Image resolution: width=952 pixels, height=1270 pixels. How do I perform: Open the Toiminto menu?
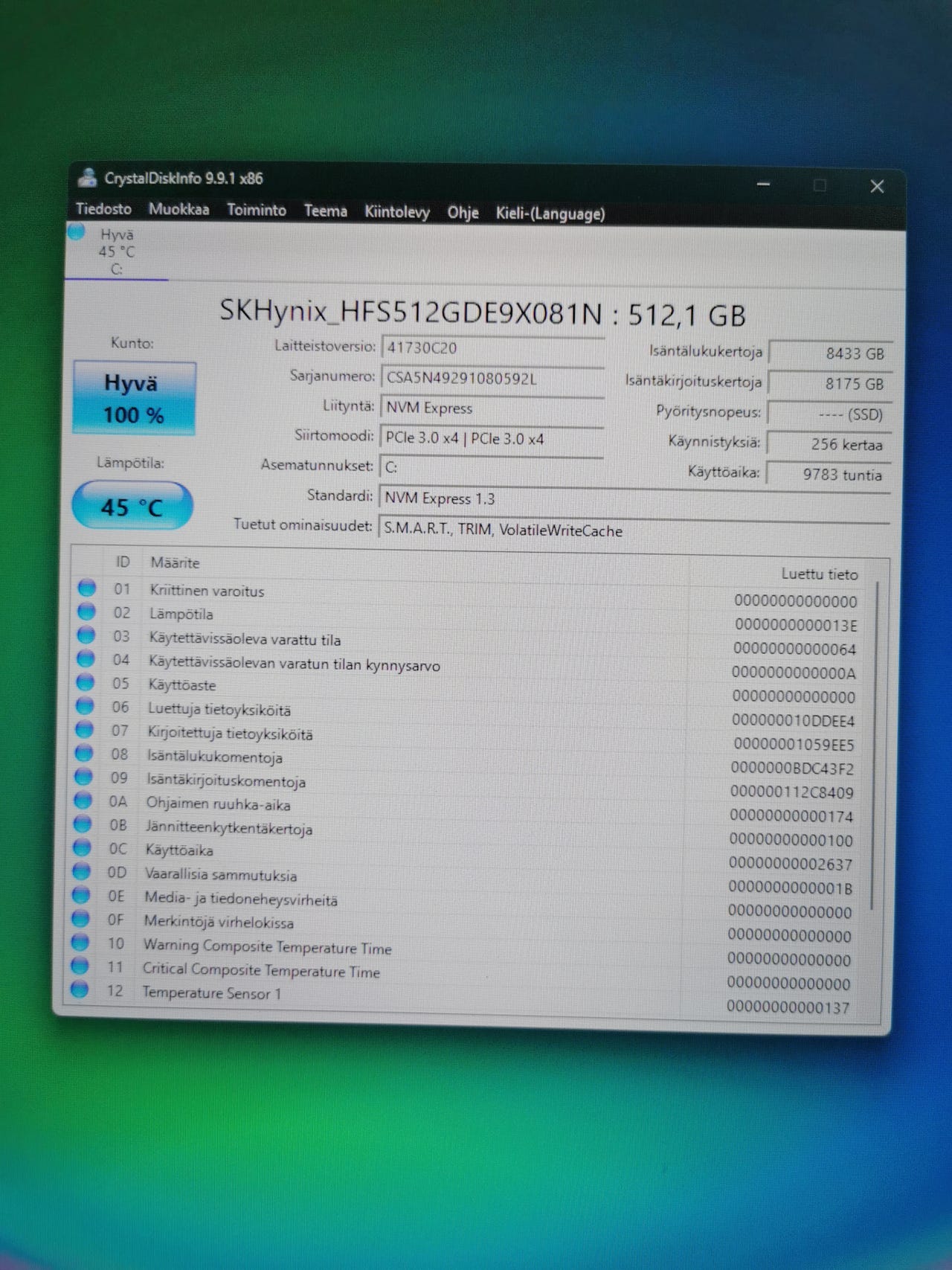[x=256, y=211]
